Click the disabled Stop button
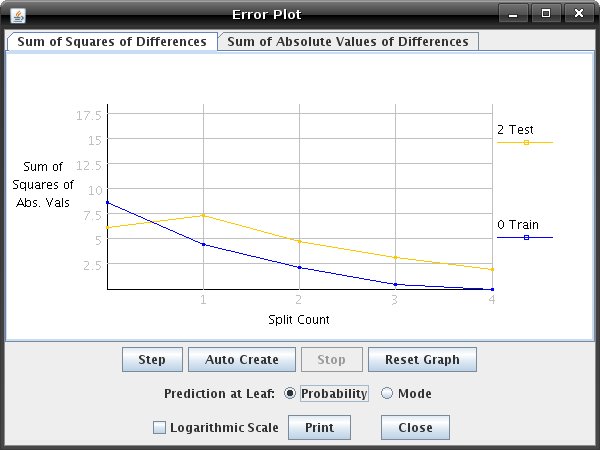Screen dimensions: 600x450 tap(332, 360)
